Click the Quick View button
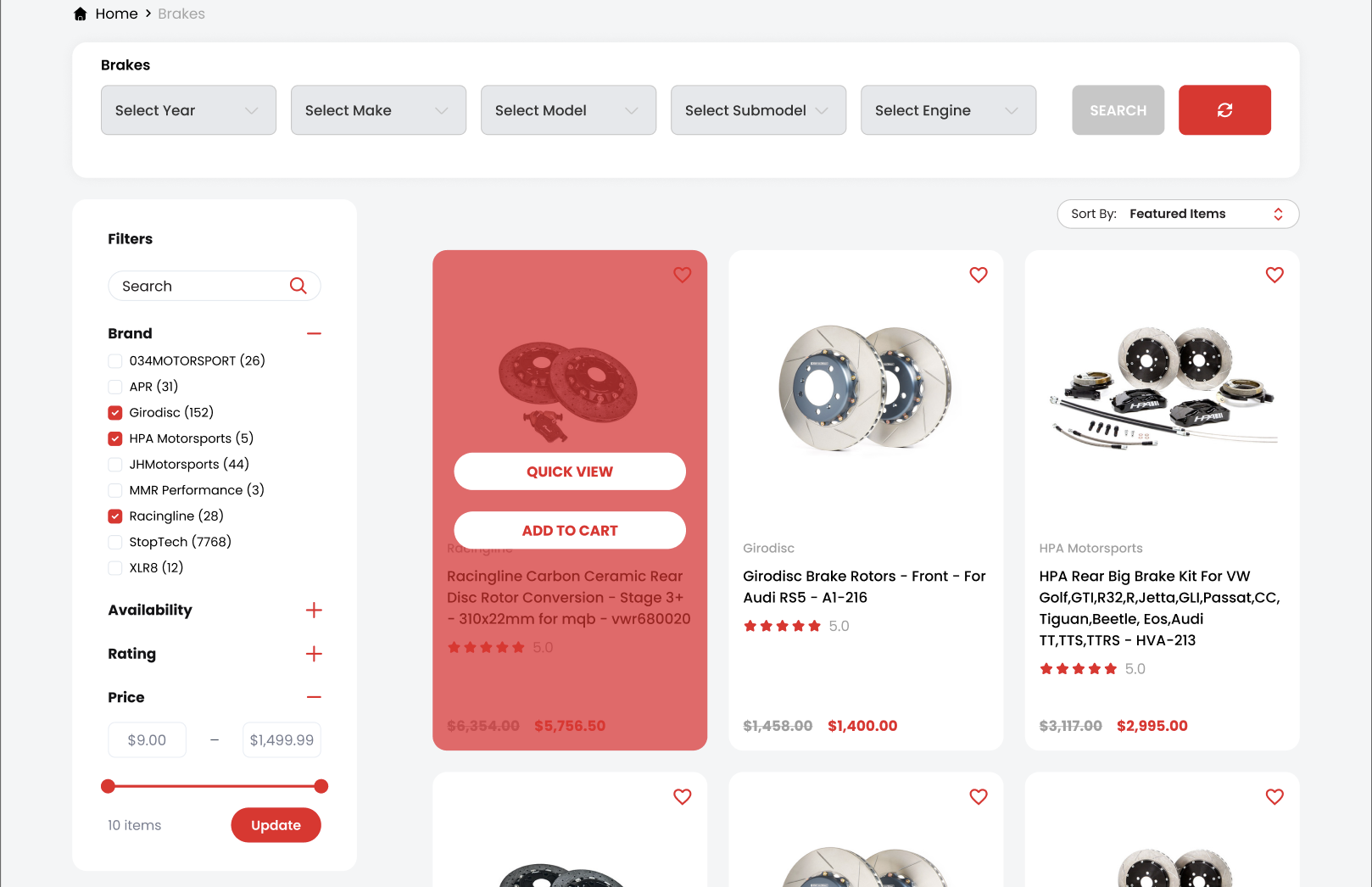Image resolution: width=1372 pixels, height=887 pixels. [570, 471]
